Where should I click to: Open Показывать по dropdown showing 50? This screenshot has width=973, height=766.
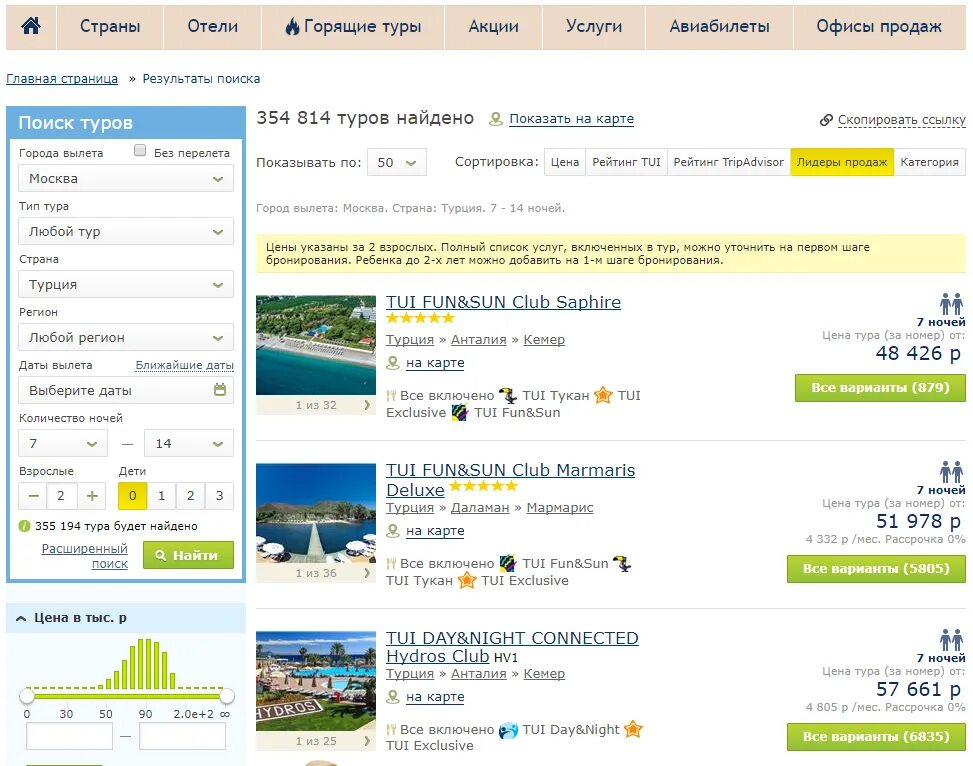(x=397, y=162)
